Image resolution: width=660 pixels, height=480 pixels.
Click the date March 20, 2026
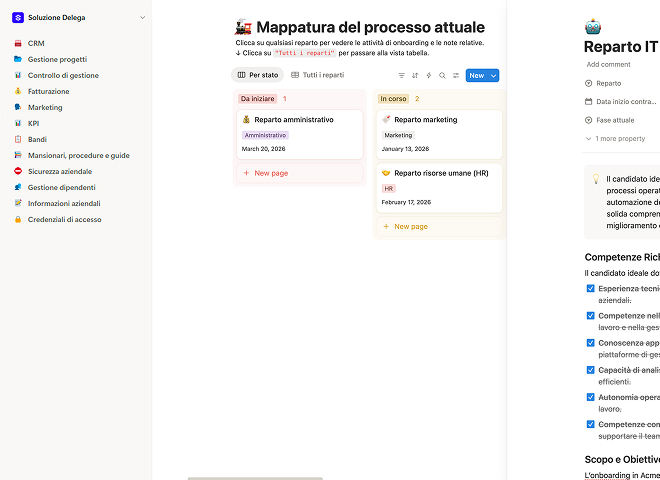(263, 149)
